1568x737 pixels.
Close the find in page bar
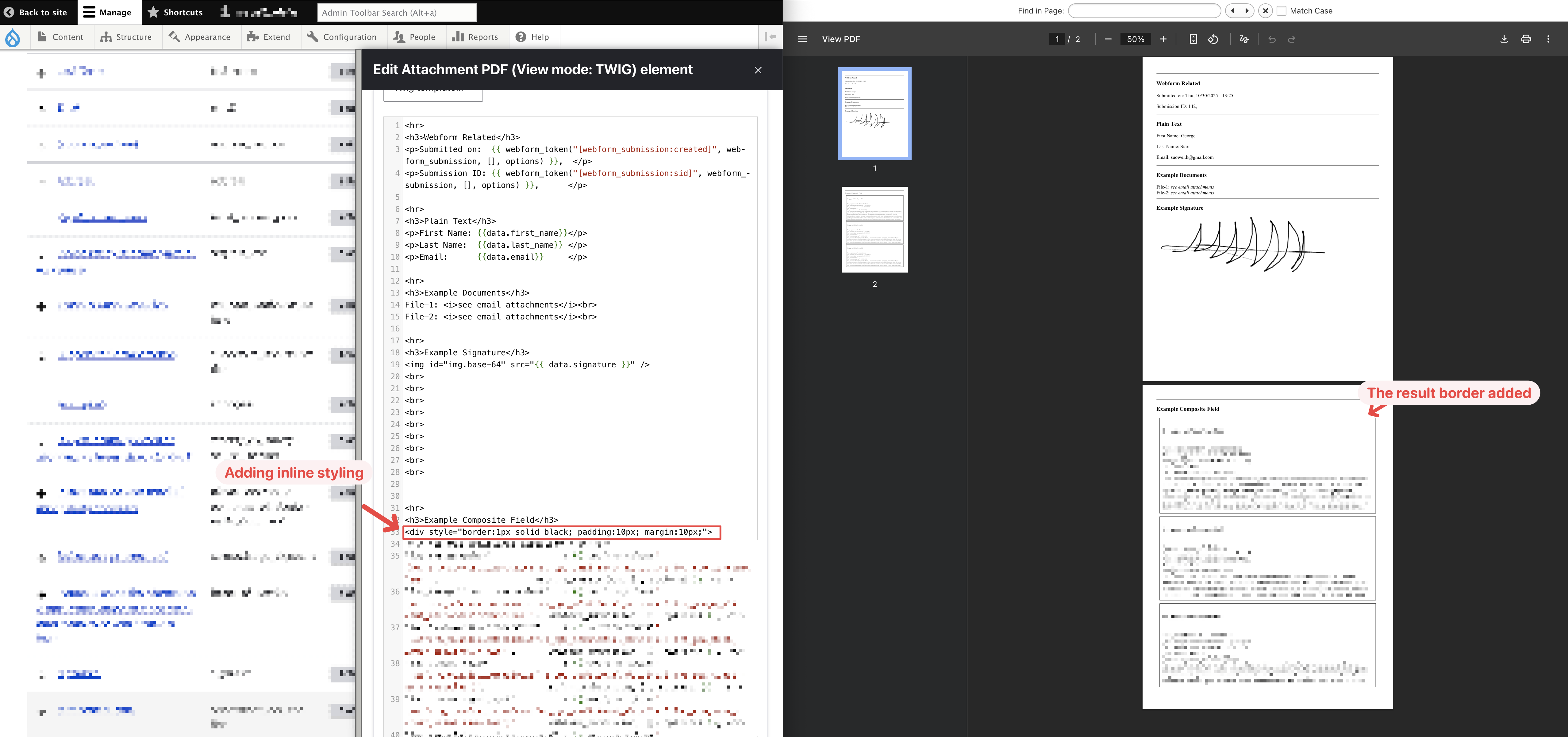(1266, 11)
